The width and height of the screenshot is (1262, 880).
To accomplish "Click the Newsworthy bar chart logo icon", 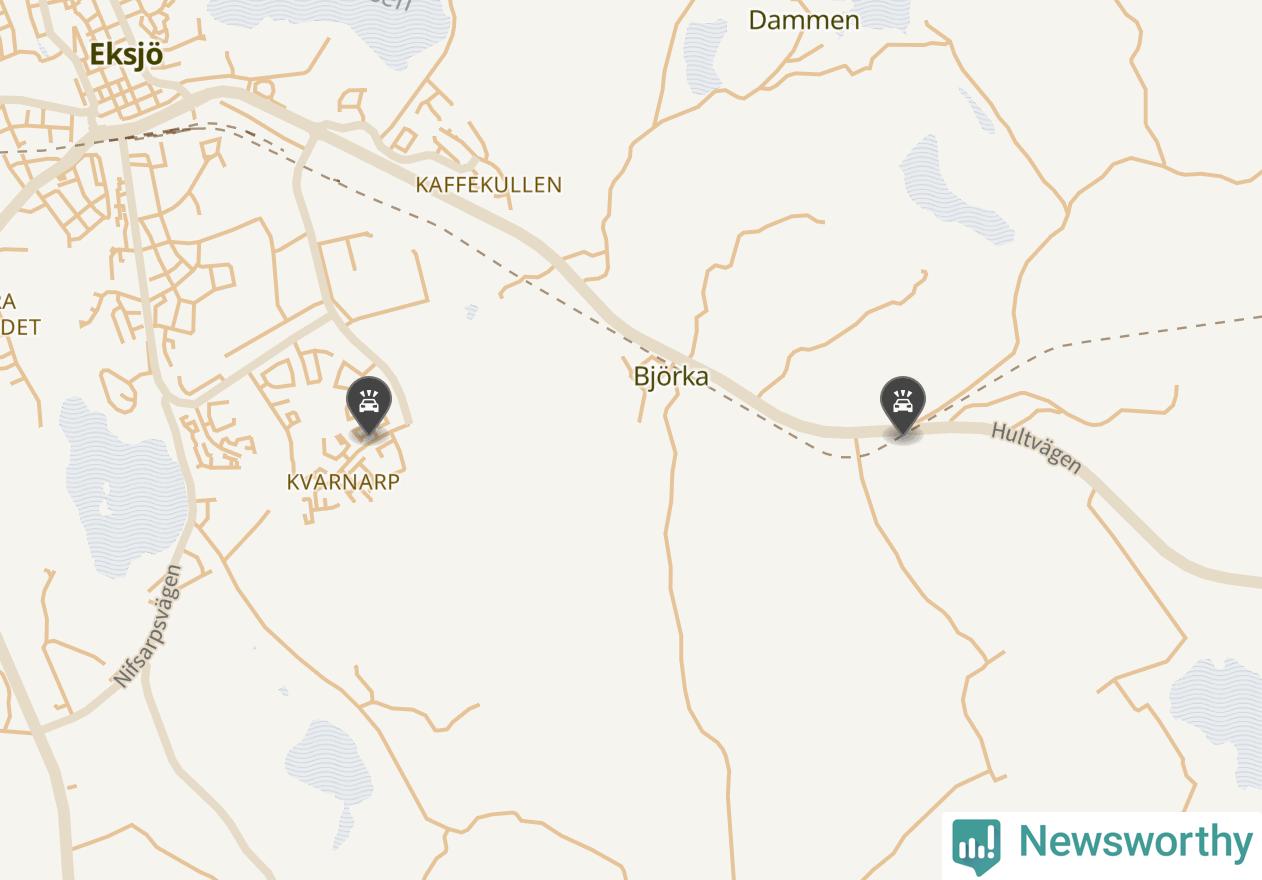I will click(x=976, y=845).
